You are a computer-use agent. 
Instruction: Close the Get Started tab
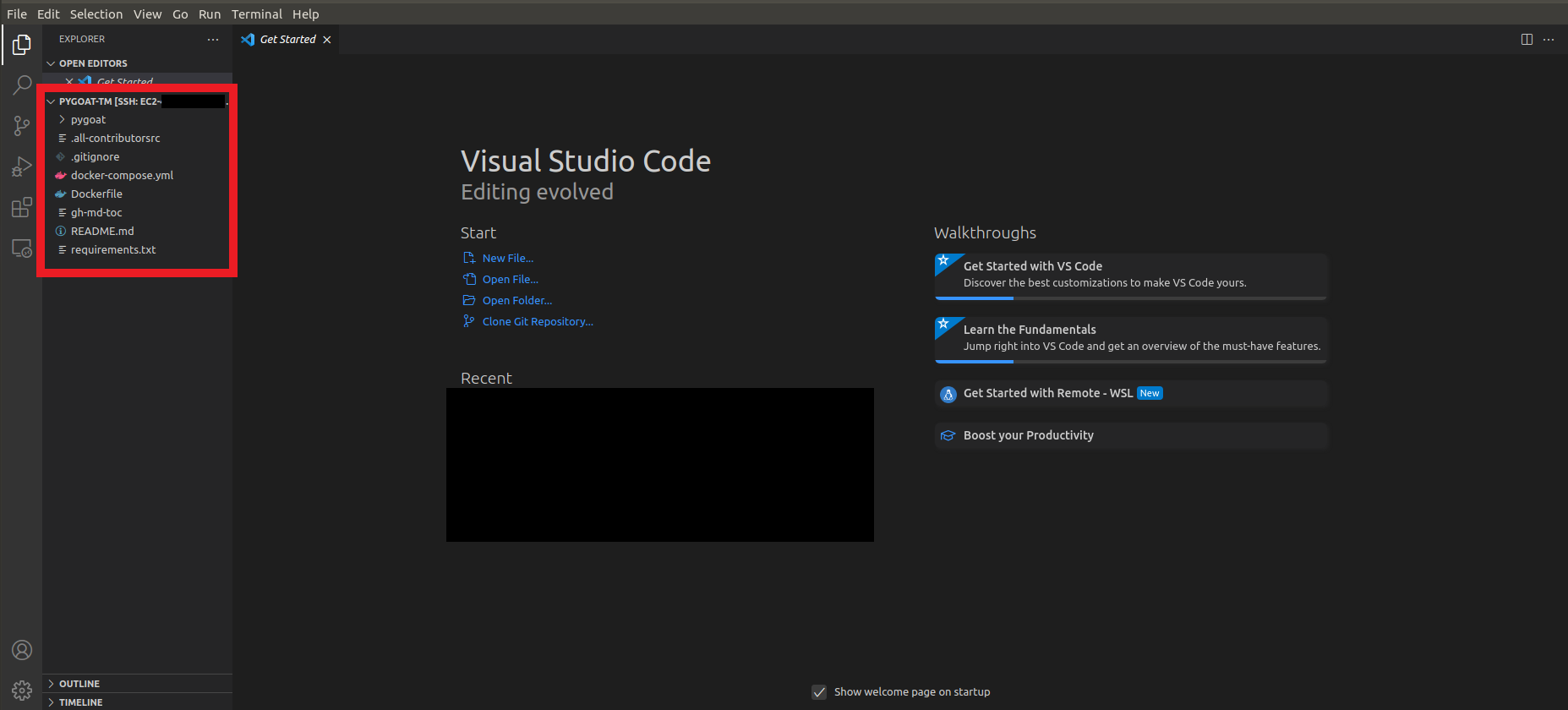click(x=327, y=40)
